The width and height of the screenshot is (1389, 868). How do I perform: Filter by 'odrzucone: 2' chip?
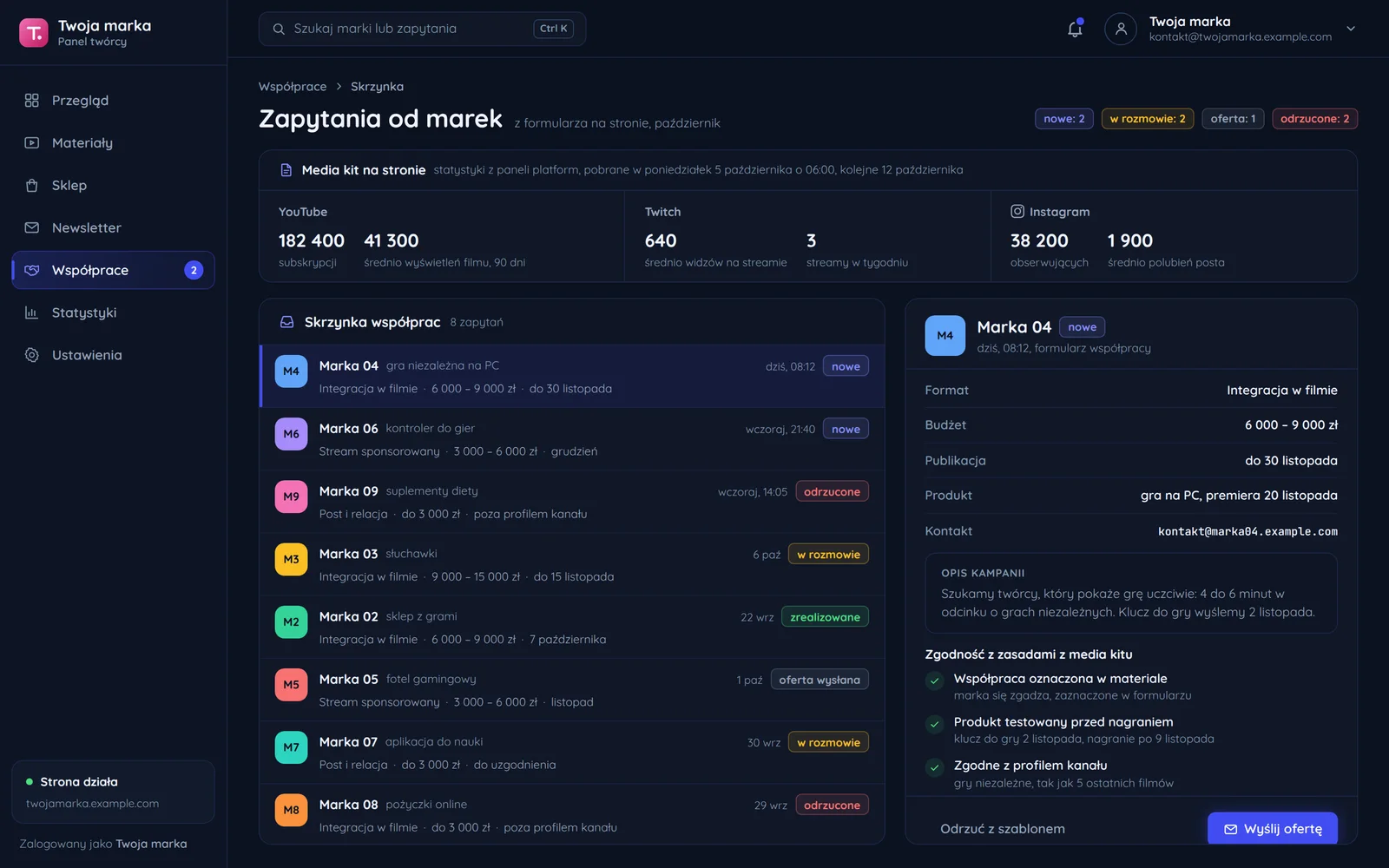1314,119
